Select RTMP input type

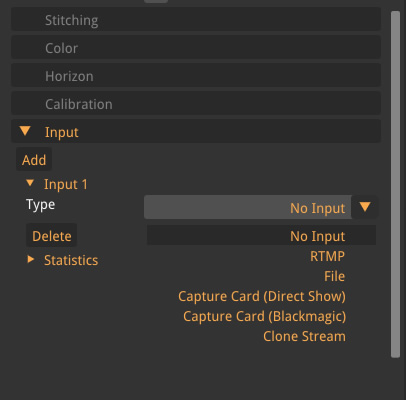[327, 256]
